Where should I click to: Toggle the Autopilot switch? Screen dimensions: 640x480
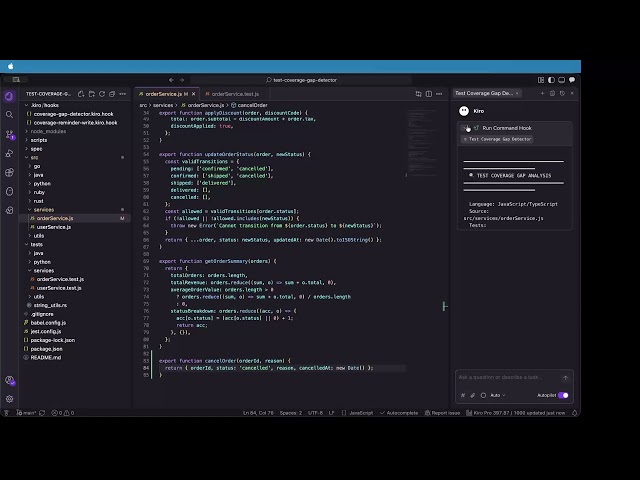pyautogui.click(x=563, y=395)
